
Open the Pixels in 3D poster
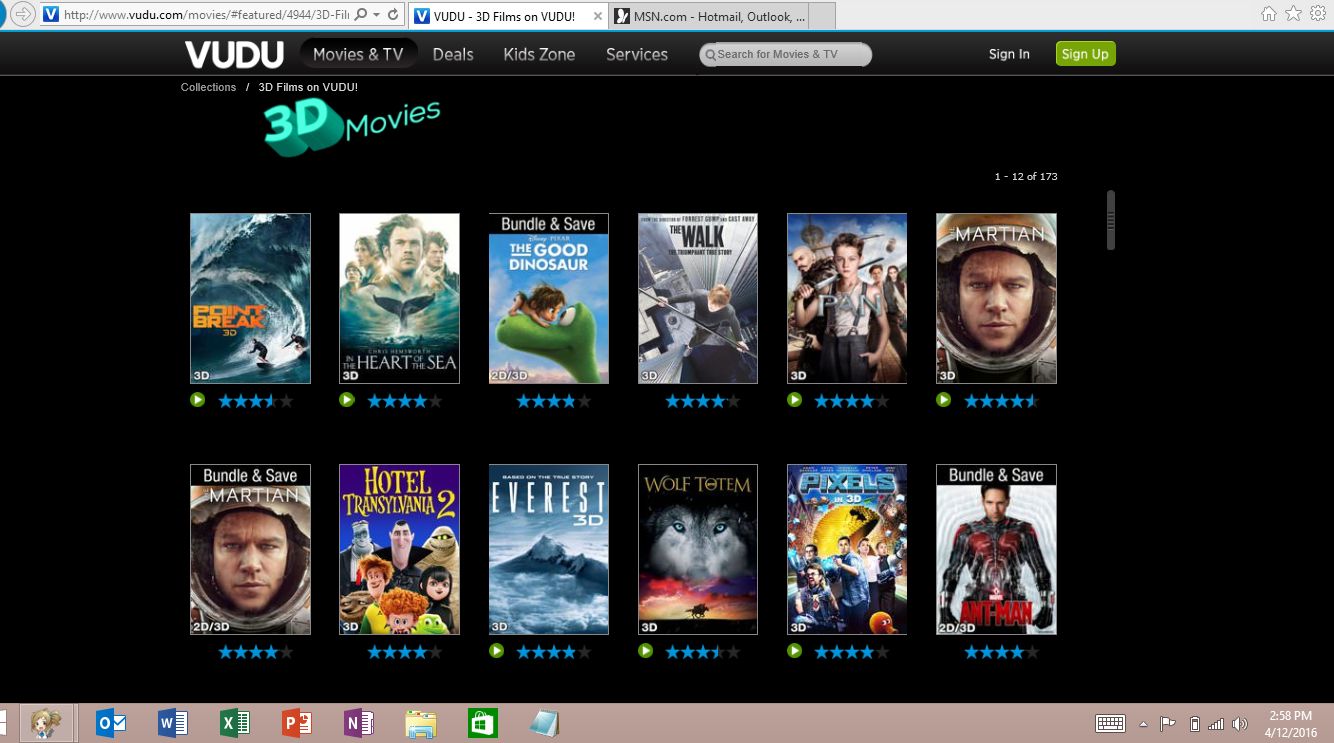(847, 549)
